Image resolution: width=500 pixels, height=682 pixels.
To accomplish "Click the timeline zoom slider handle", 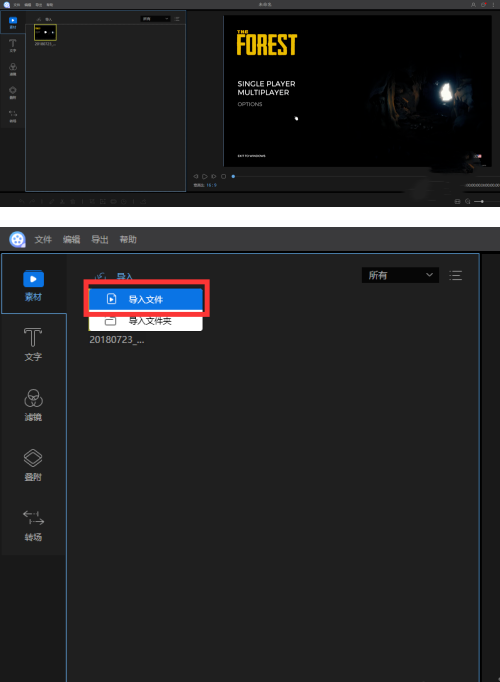I will click(x=482, y=201).
